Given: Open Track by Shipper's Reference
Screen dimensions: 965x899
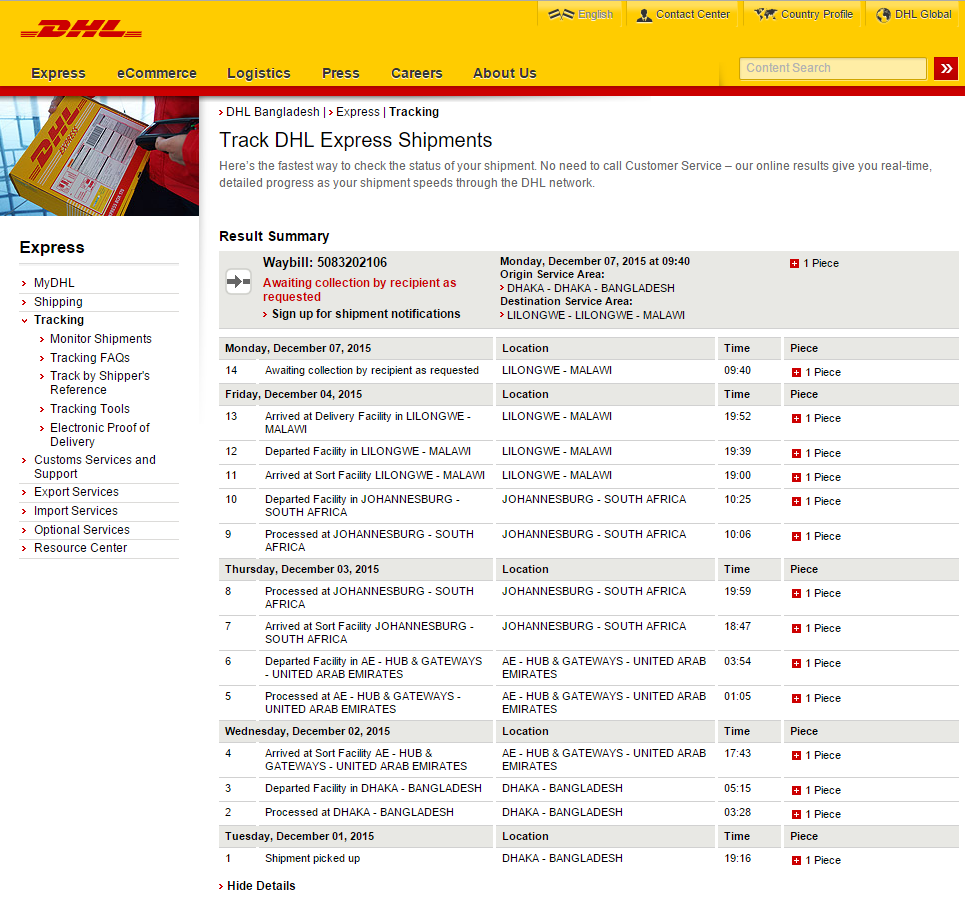Looking at the screenshot, I should (100, 383).
